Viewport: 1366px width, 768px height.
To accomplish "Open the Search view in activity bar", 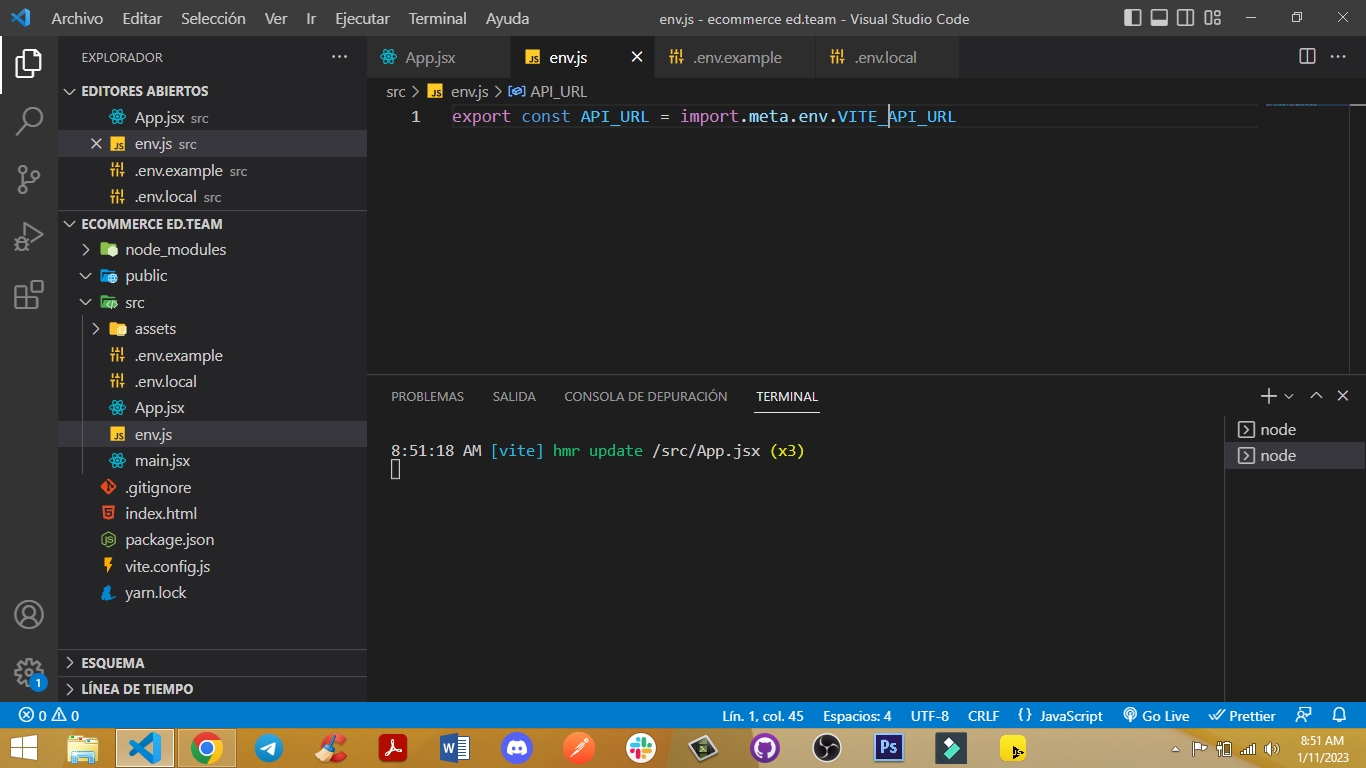I will (29, 121).
